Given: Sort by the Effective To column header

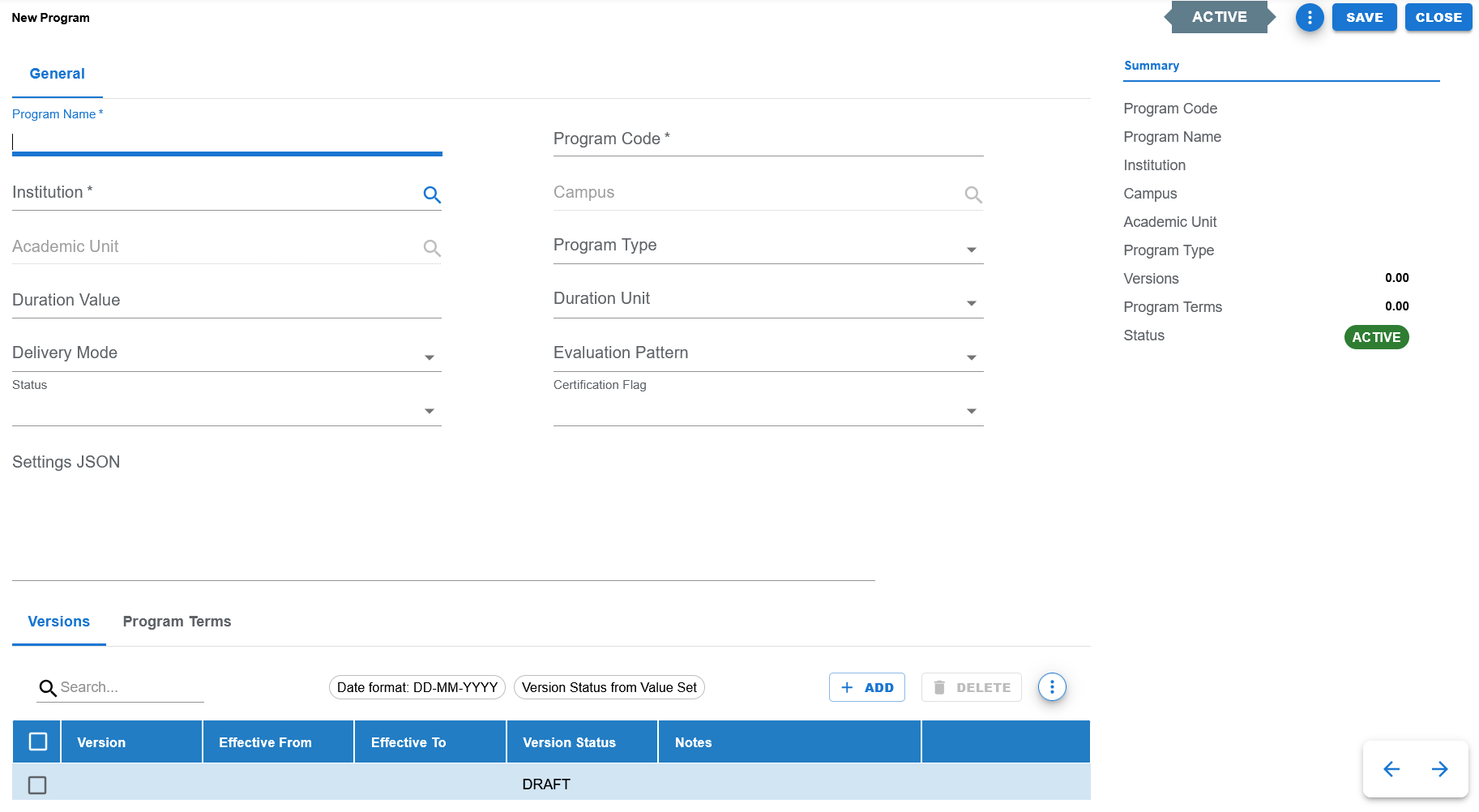Looking at the screenshot, I should pos(430,741).
